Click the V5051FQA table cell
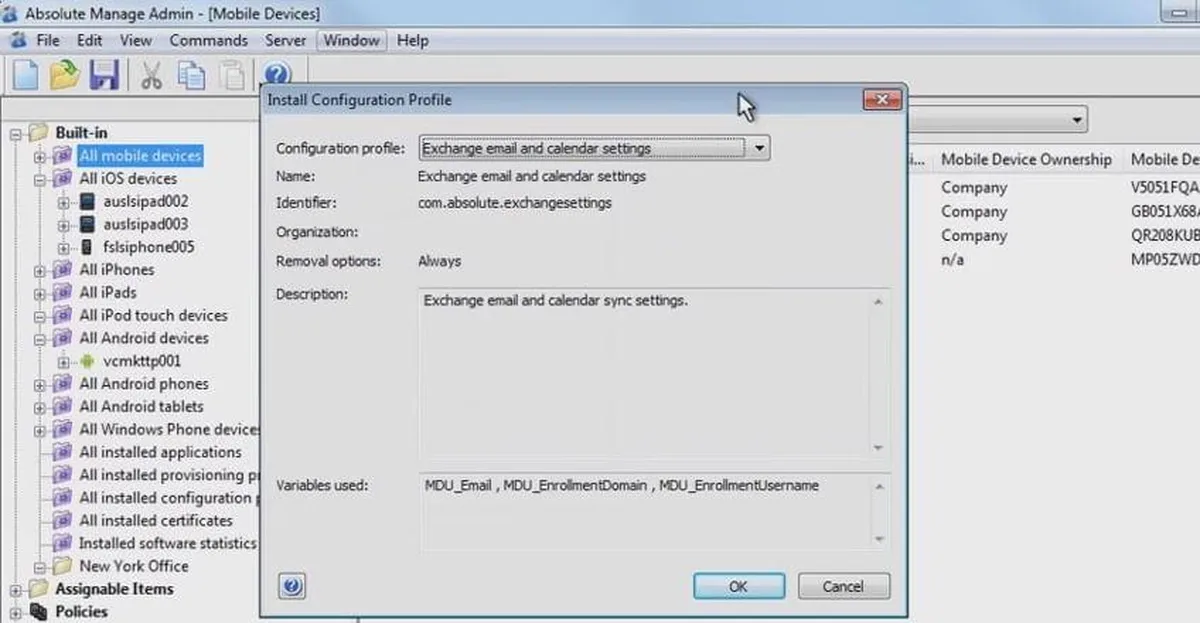Viewport: 1200px width, 623px height. coord(1165,188)
